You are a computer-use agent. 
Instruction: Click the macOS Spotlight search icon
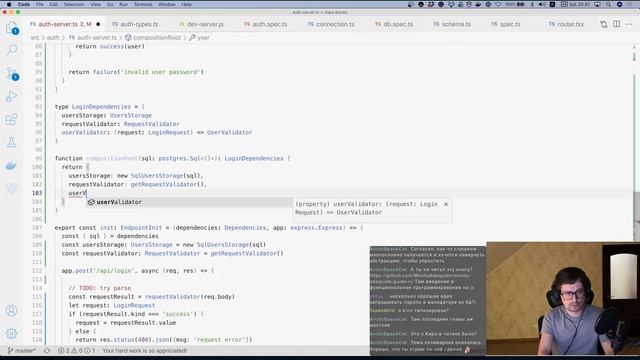609,4
